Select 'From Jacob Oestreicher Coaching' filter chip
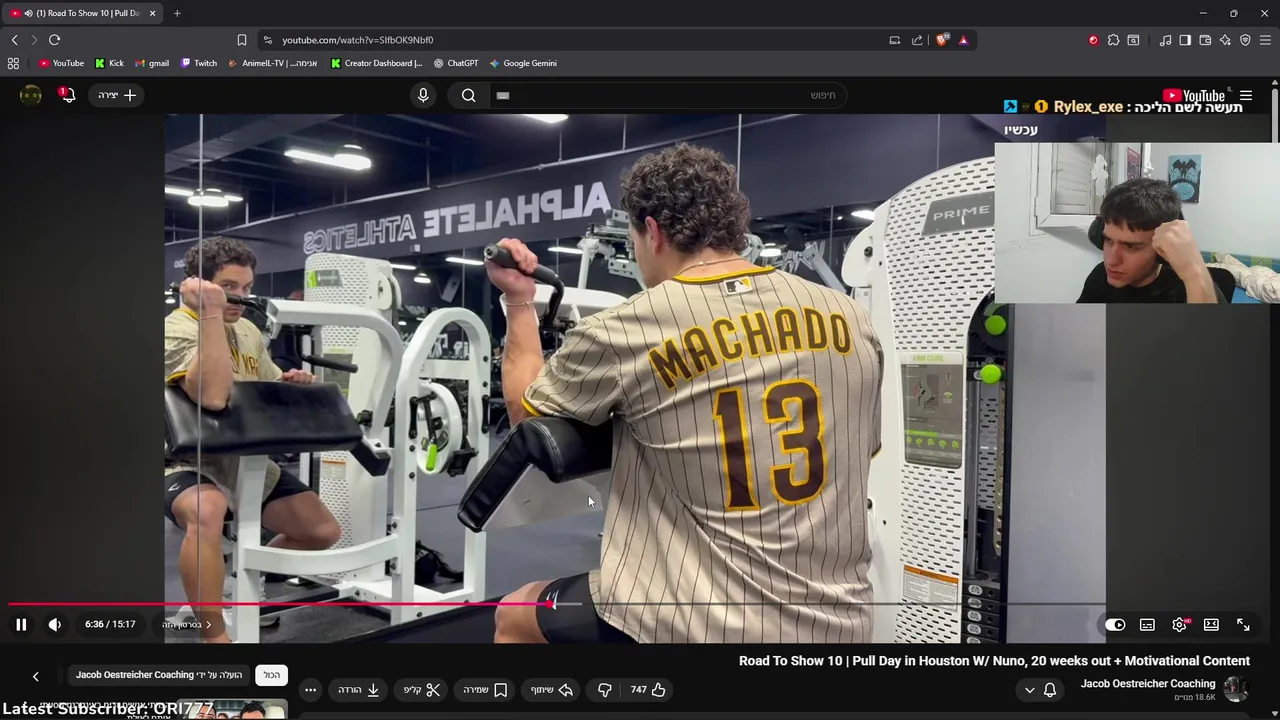Viewport: 1280px width, 720px height. point(159,675)
